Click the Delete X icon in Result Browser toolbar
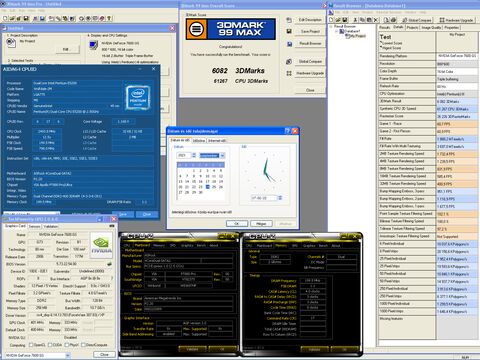Viewport: 480px width, 360px height. pos(376,20)
